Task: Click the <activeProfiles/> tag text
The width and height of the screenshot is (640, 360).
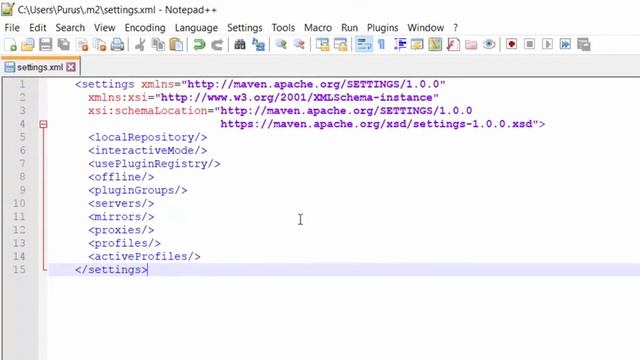Action: click(x=144, y=256)
